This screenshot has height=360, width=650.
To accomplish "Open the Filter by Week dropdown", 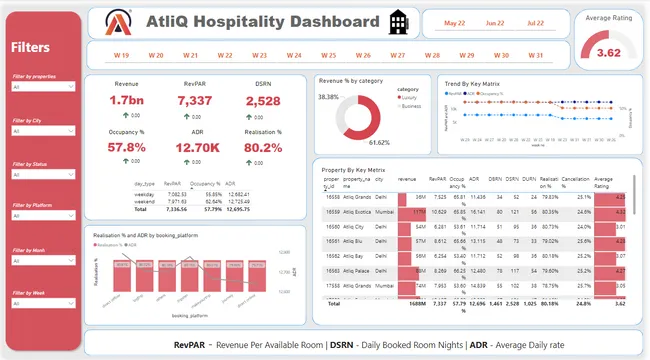I will point(44,304).
